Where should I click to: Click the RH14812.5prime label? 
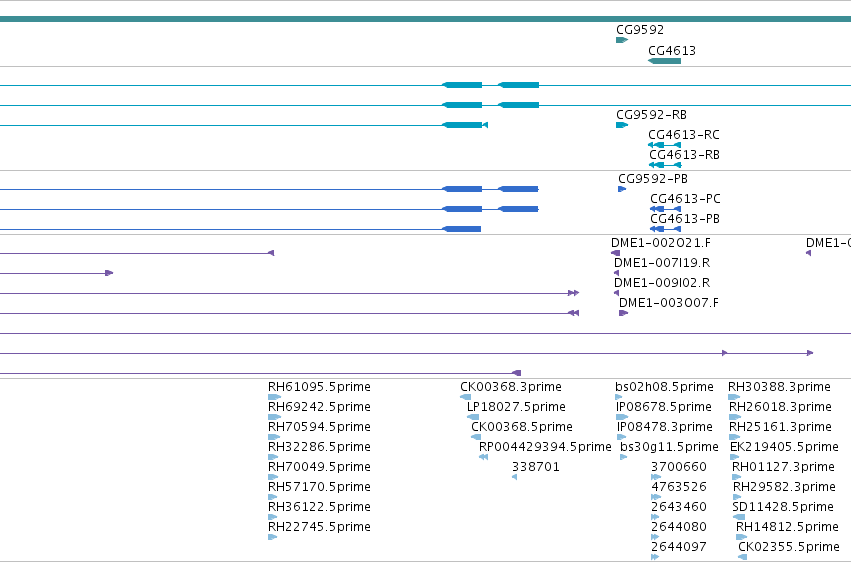pos(788,527)
